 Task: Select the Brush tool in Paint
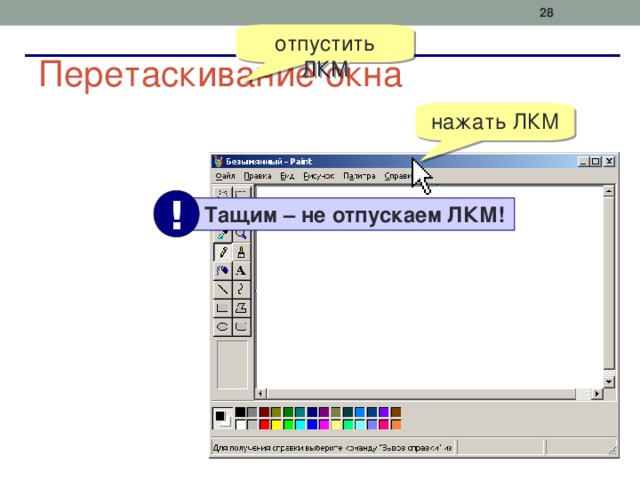(x=241, y=252)
